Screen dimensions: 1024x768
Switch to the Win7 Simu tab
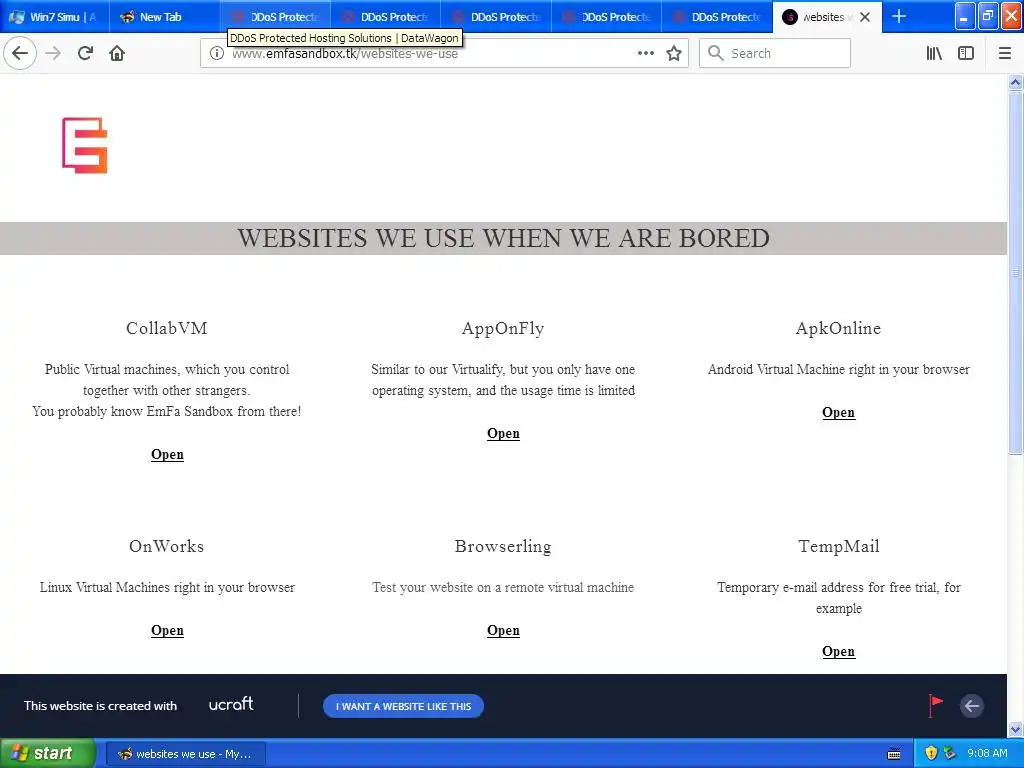point(54,17)
